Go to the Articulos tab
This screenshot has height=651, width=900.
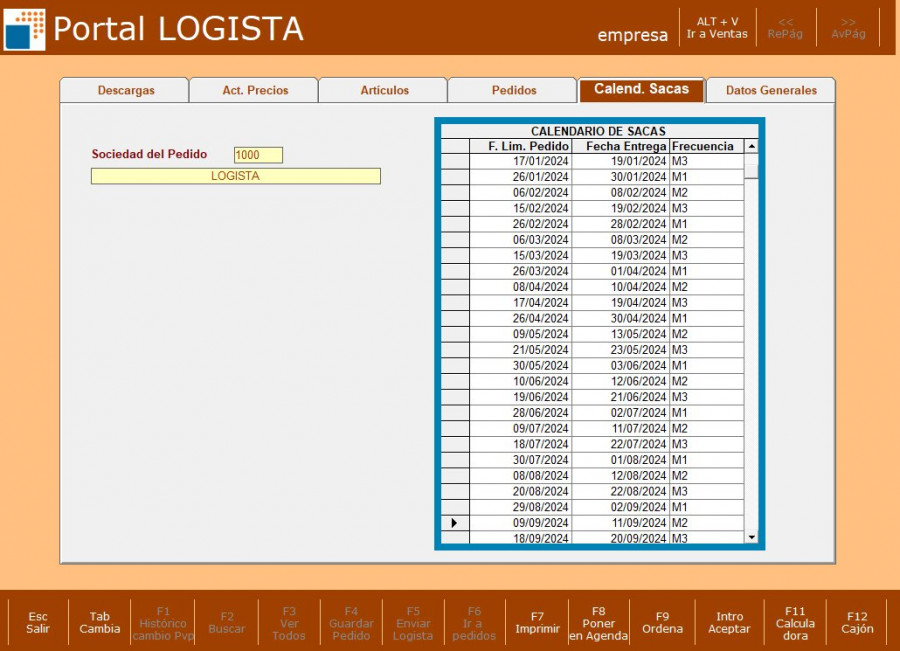[x=384, y=90]
